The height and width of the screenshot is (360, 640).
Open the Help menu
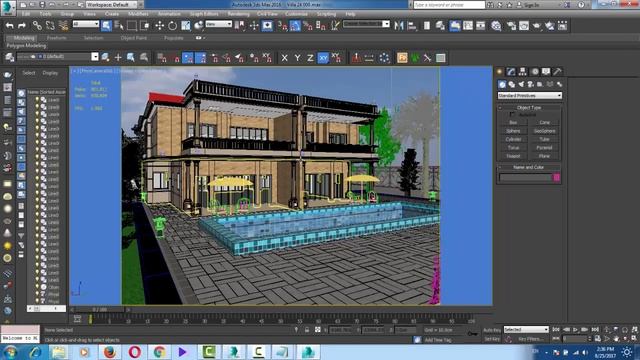coord(350,14)
